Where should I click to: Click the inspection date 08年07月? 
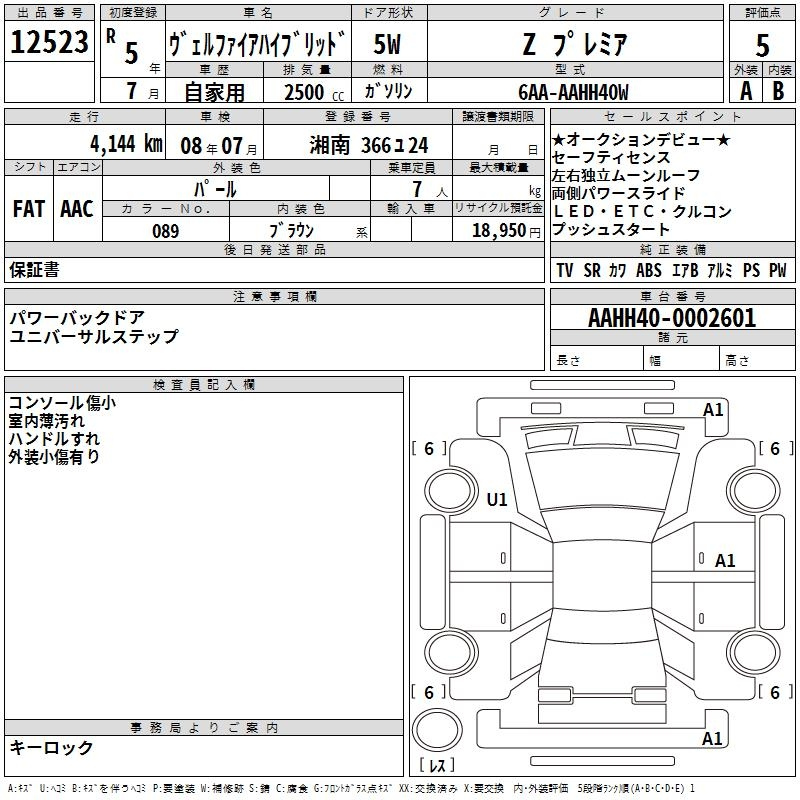coord(219,146)
